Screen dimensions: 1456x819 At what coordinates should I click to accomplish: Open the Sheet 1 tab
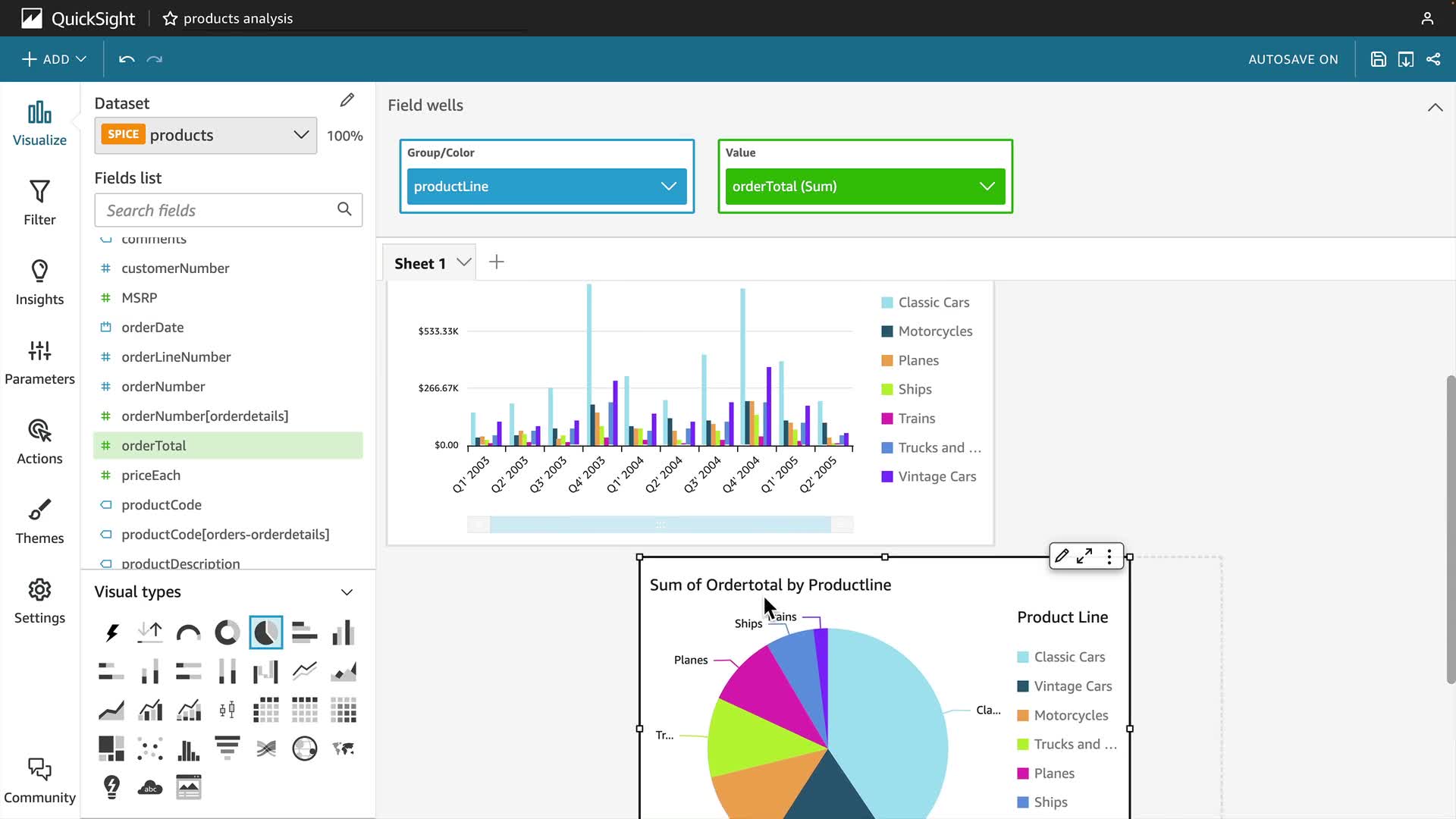pyautogui.click(x=419, y=263)
